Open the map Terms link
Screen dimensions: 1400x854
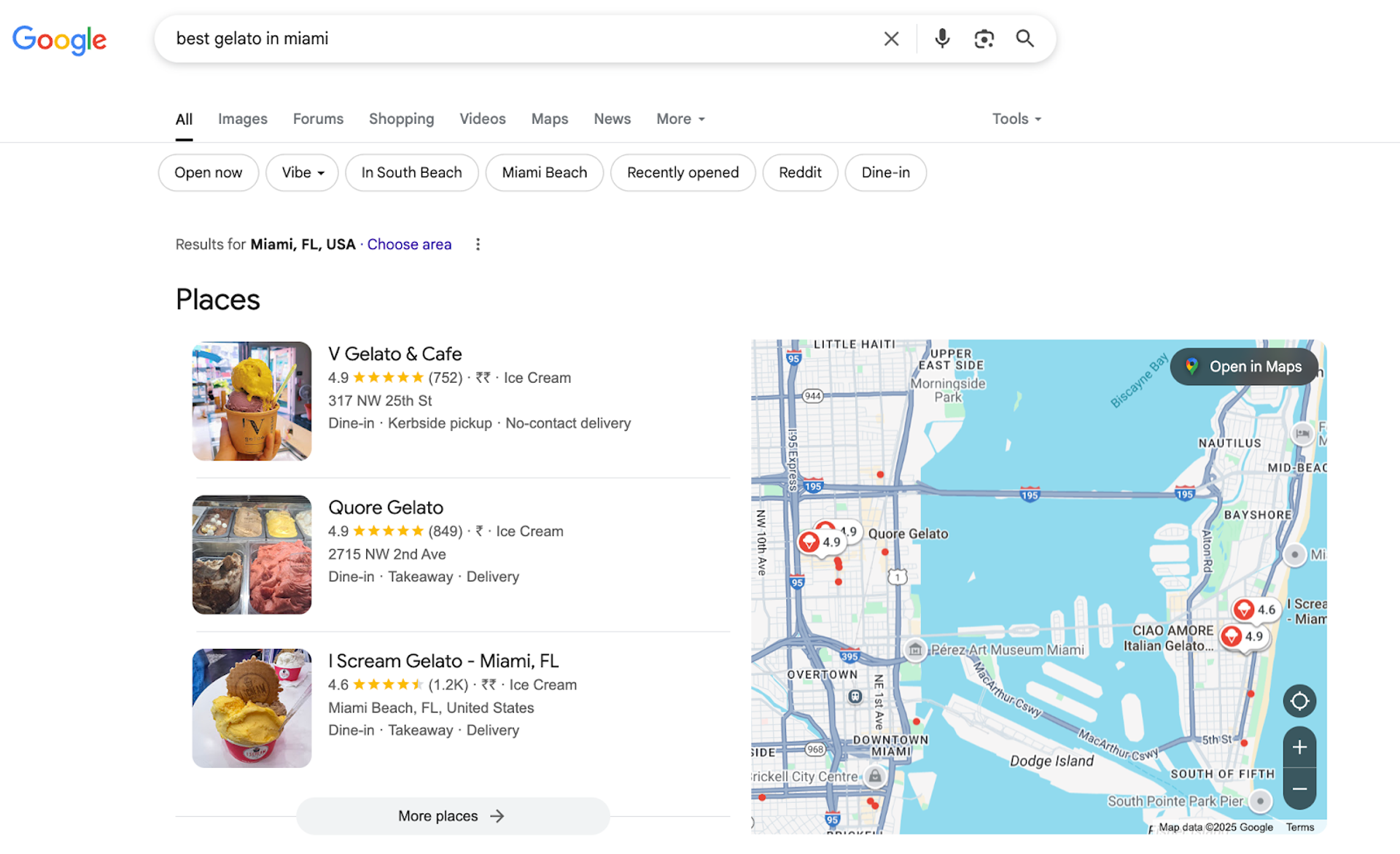pyautogui.click(x=1300, y=827)
